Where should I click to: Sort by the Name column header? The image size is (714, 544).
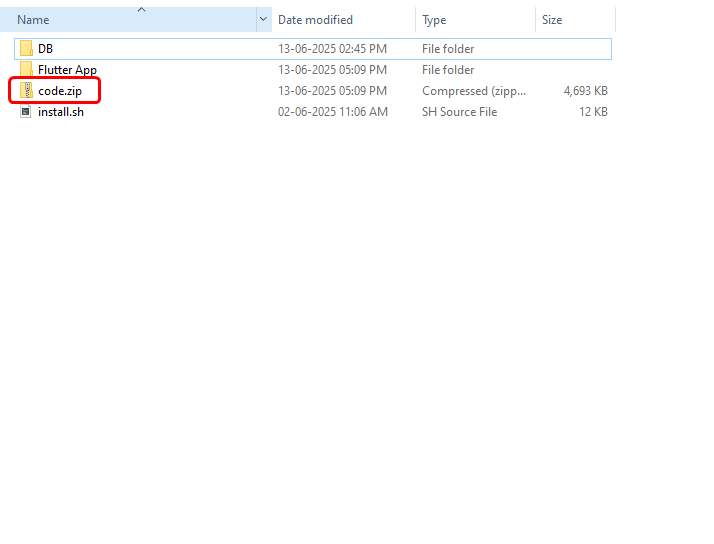[x=128, y=20]
